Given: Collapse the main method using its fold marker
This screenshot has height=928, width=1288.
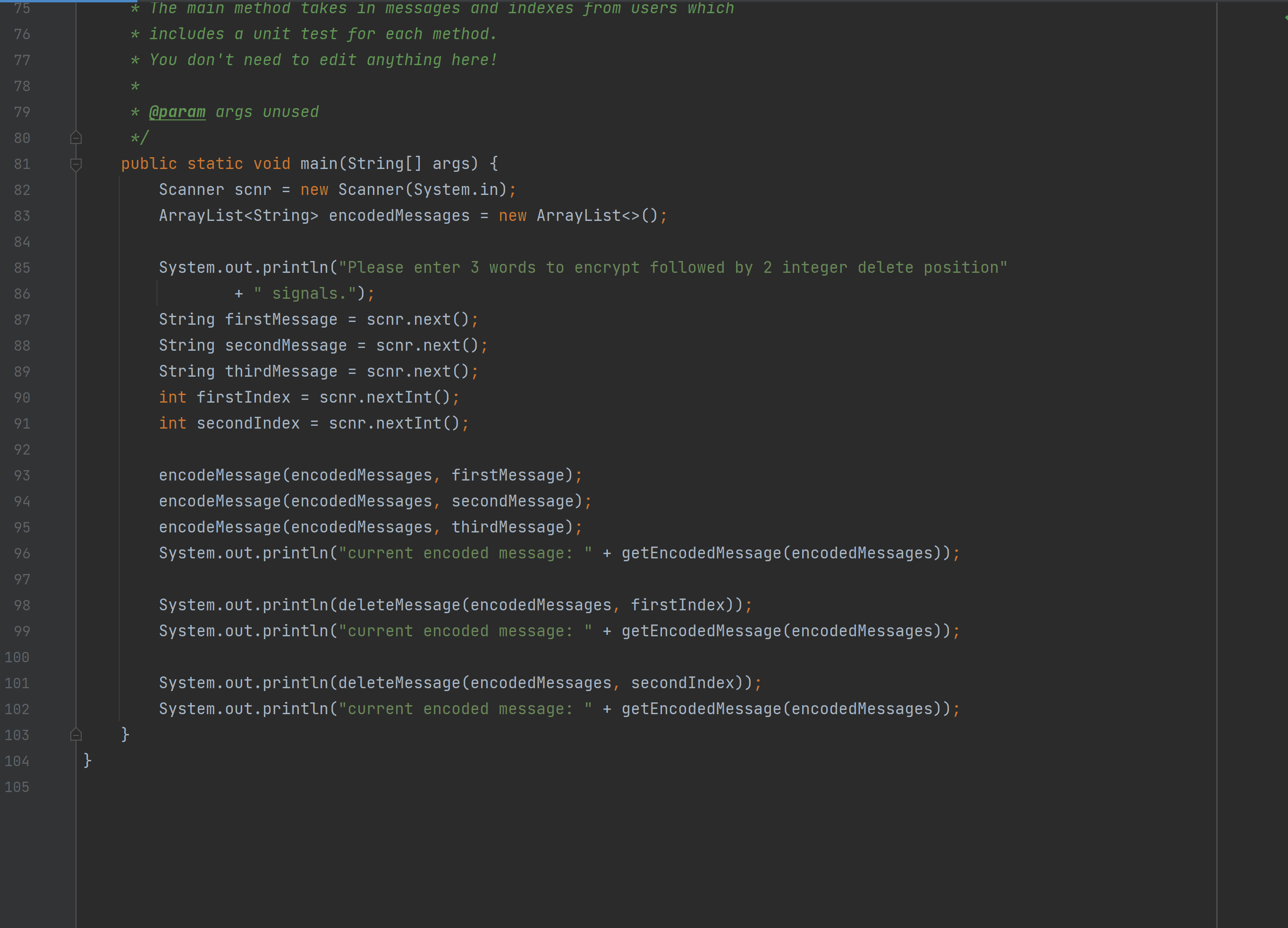Looking at the screenshot, I should point(76,164).
